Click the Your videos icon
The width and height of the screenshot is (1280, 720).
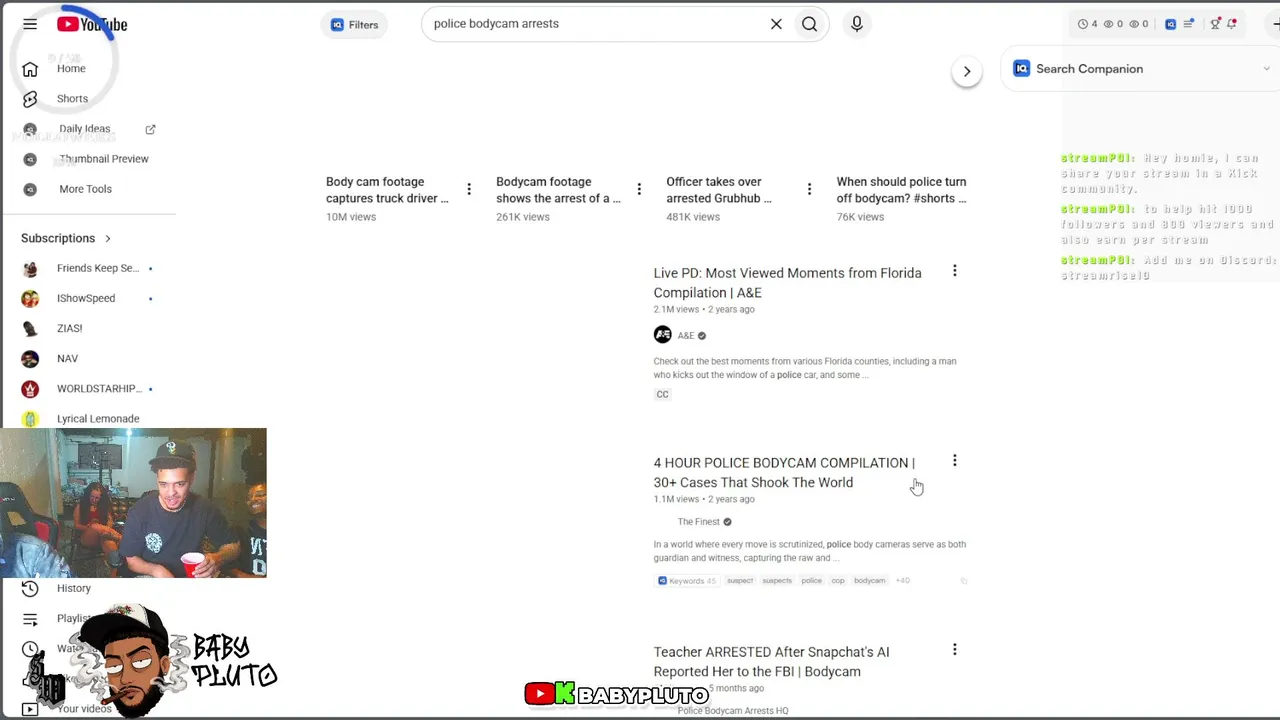(x=30, y=709)
